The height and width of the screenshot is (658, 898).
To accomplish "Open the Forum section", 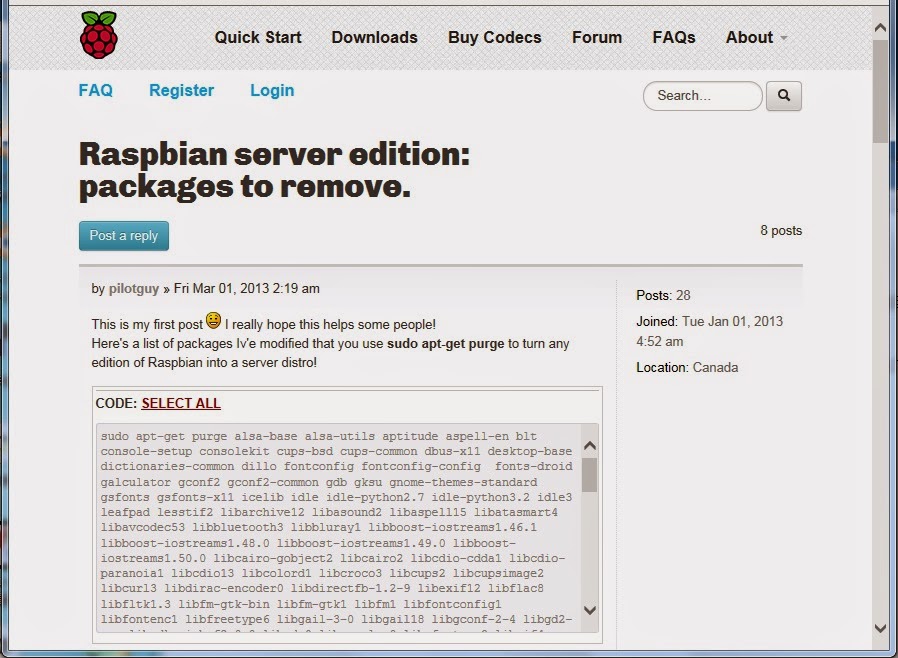I will point(597,37).
